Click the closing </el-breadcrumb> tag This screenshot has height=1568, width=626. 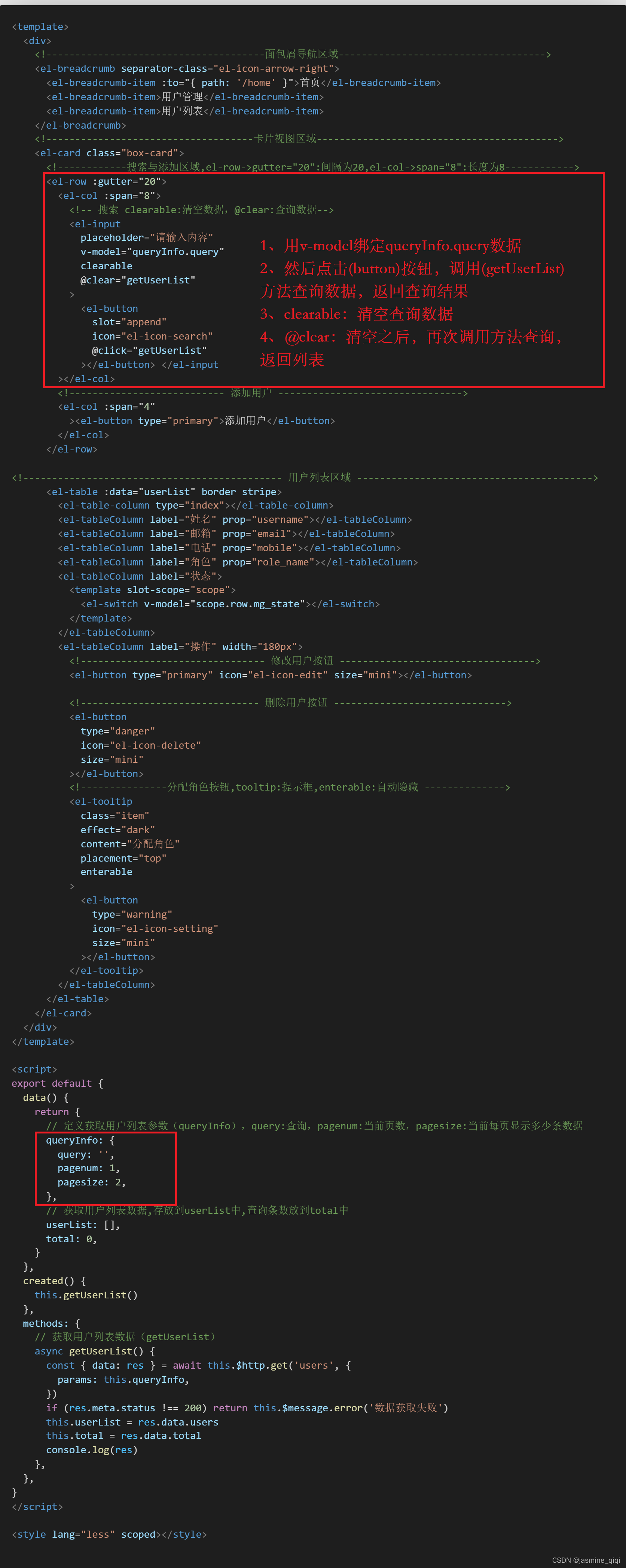point(80,125)
